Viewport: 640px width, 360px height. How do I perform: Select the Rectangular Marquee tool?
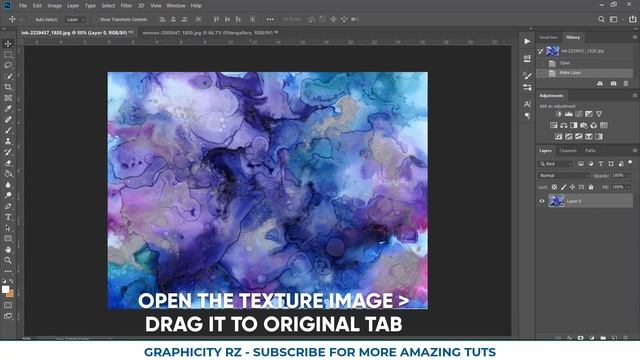click(8, 54)
